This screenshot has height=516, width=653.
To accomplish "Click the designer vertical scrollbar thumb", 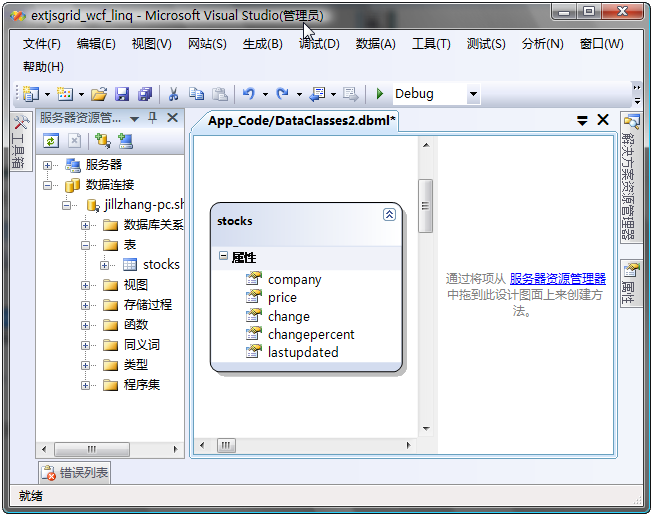I will click(425, 205).
